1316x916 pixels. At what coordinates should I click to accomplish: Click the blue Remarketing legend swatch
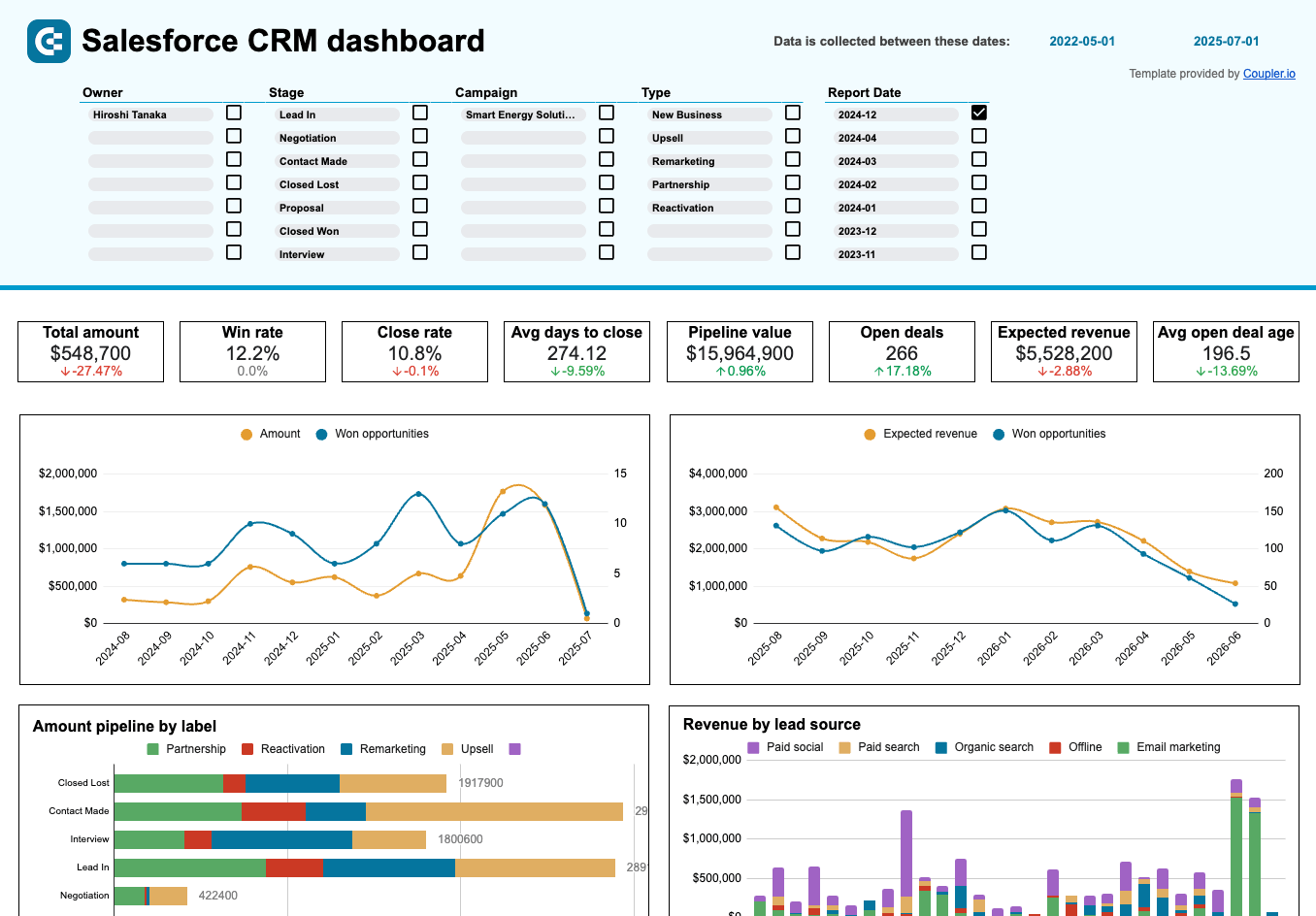(346, 749)
